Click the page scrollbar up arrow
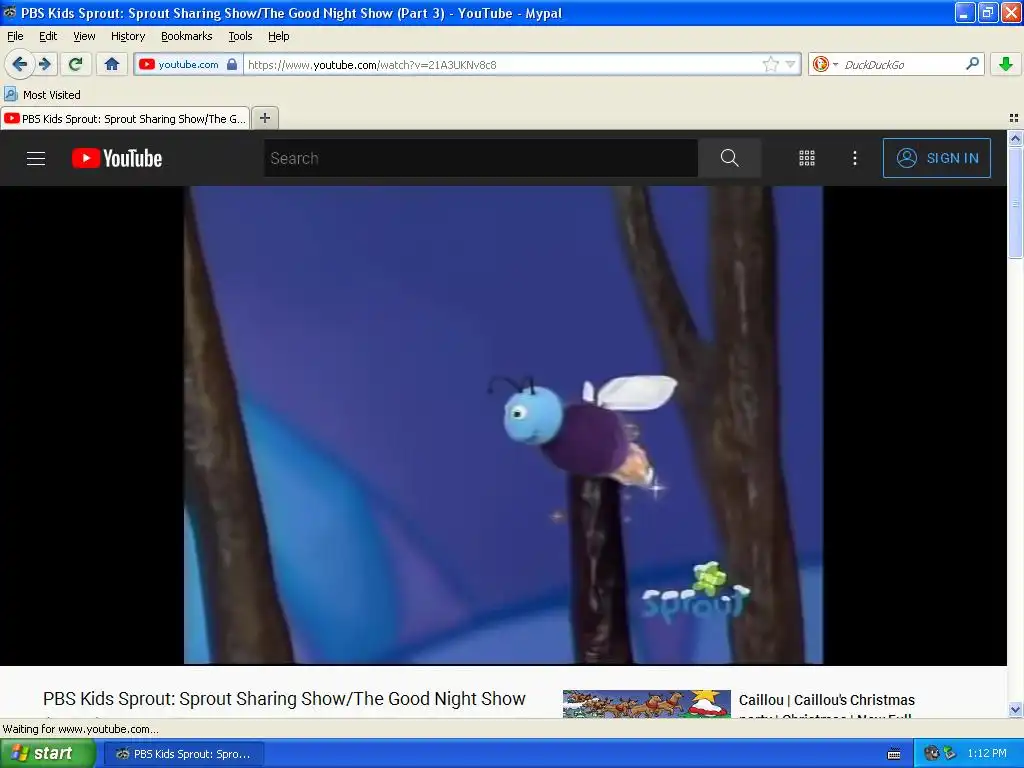The image size is (1024, 768). click(1015, 138)
